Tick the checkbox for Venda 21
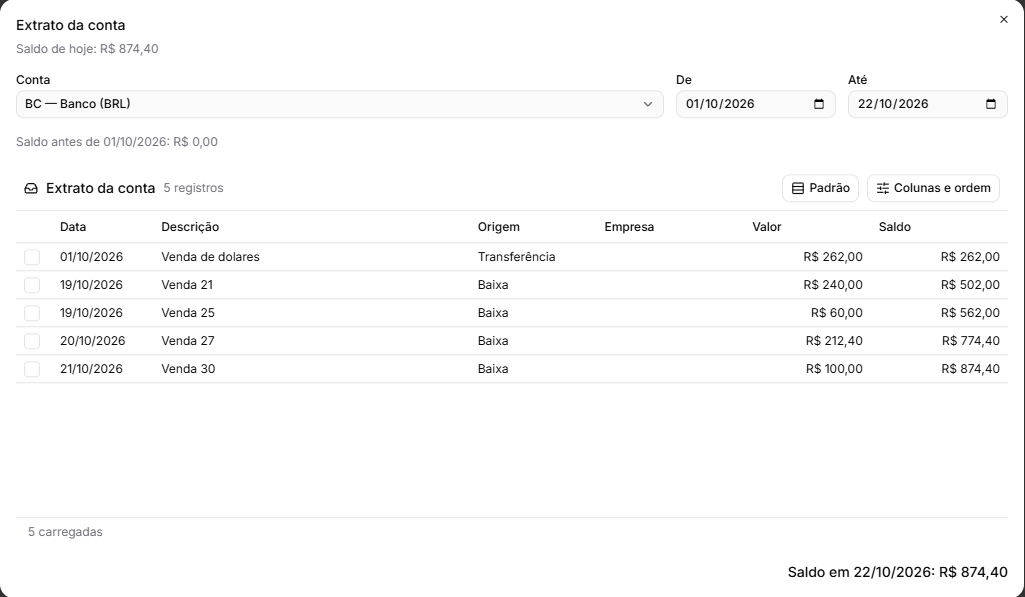 32,285
